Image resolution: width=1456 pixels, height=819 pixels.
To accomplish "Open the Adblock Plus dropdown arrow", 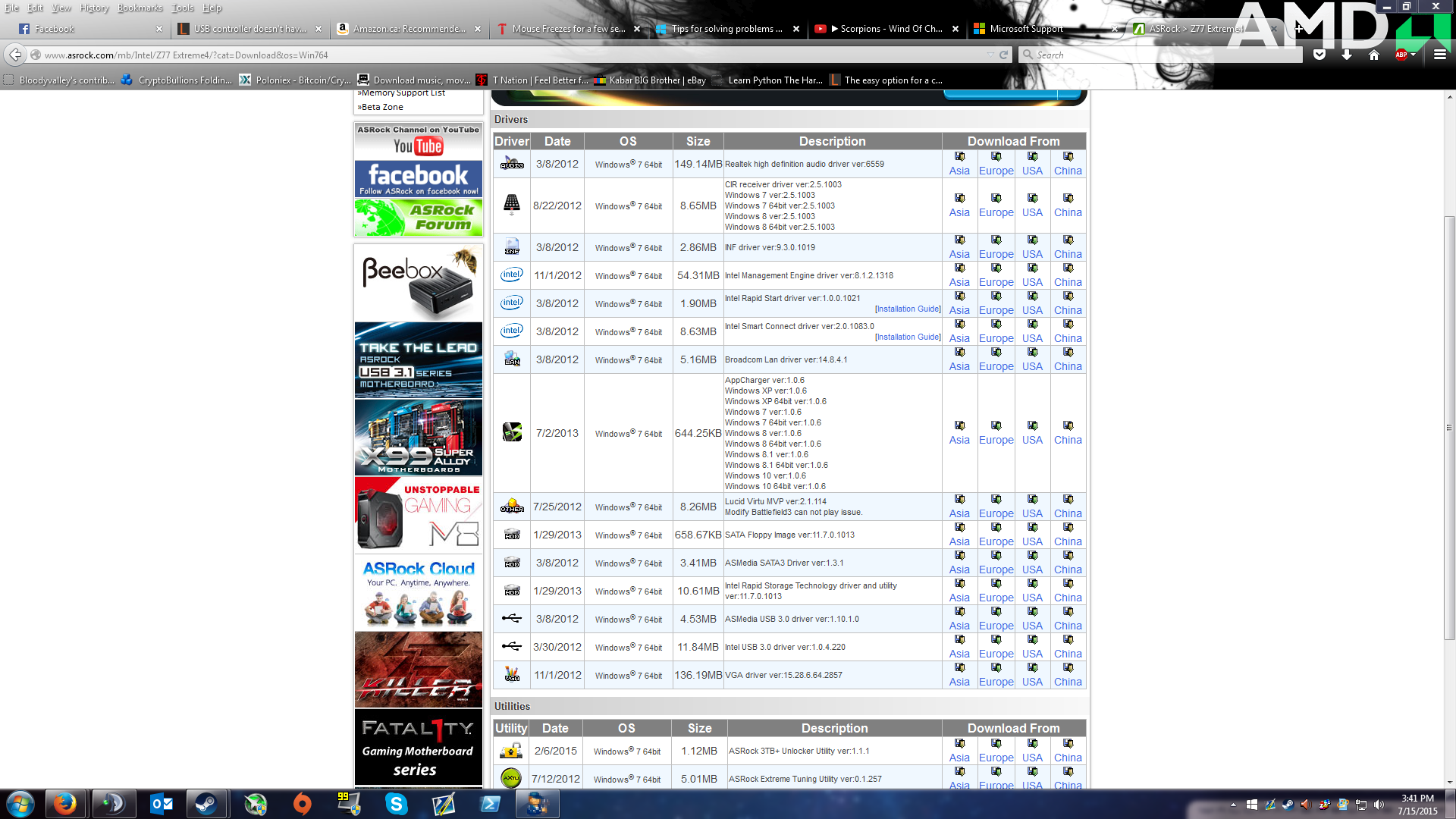I will [x=1413, y=55].
